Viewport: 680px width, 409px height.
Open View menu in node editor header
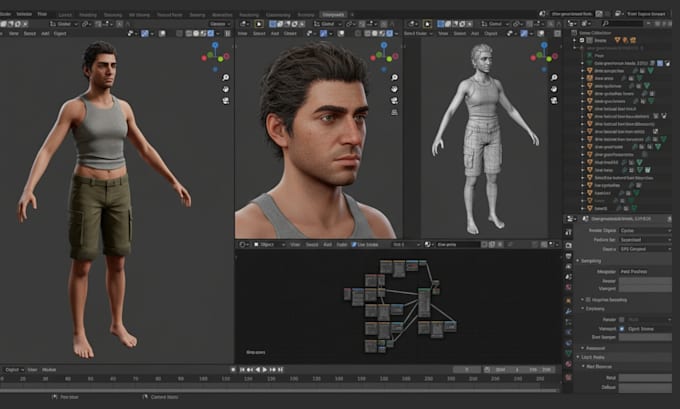pos(295,245)
